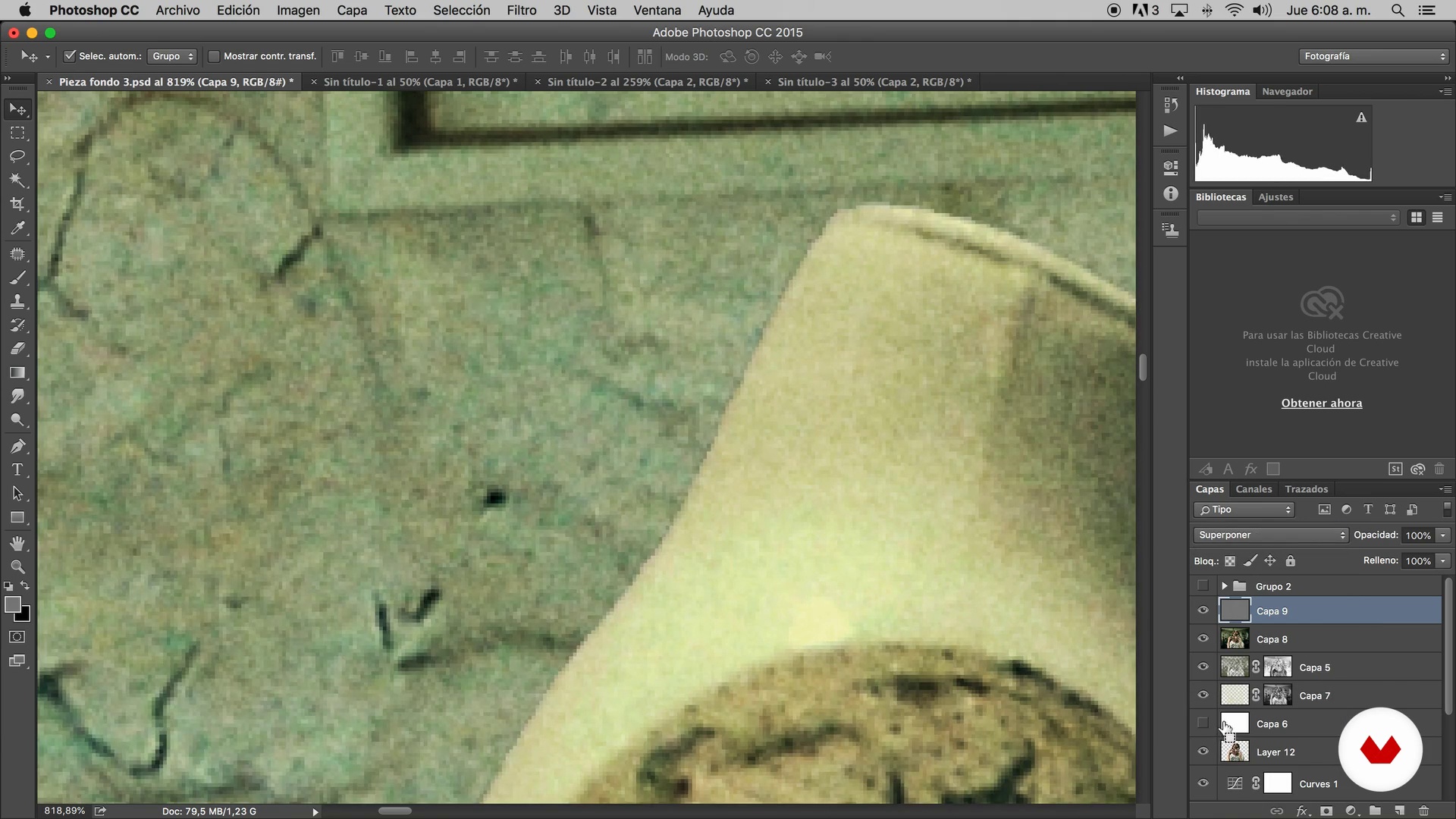Click the Obtener ahora link
The image size is (1456, 819).
point(1321,403)
